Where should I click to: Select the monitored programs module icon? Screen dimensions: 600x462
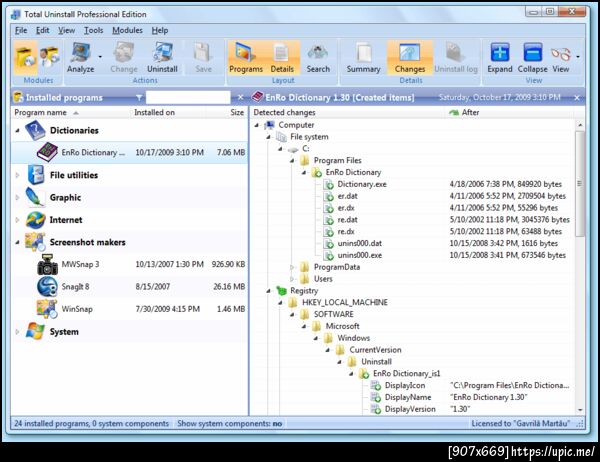49,57
